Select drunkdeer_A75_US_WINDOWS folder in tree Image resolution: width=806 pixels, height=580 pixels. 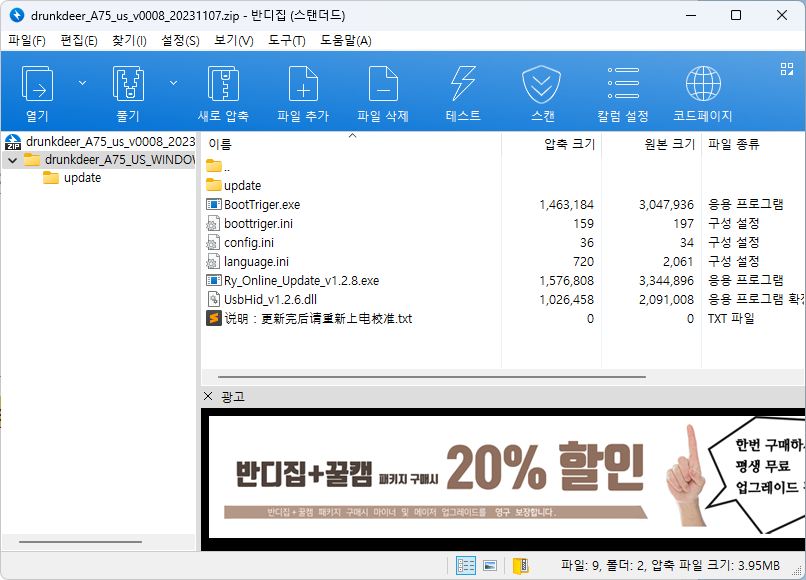[x=109, y=160]
